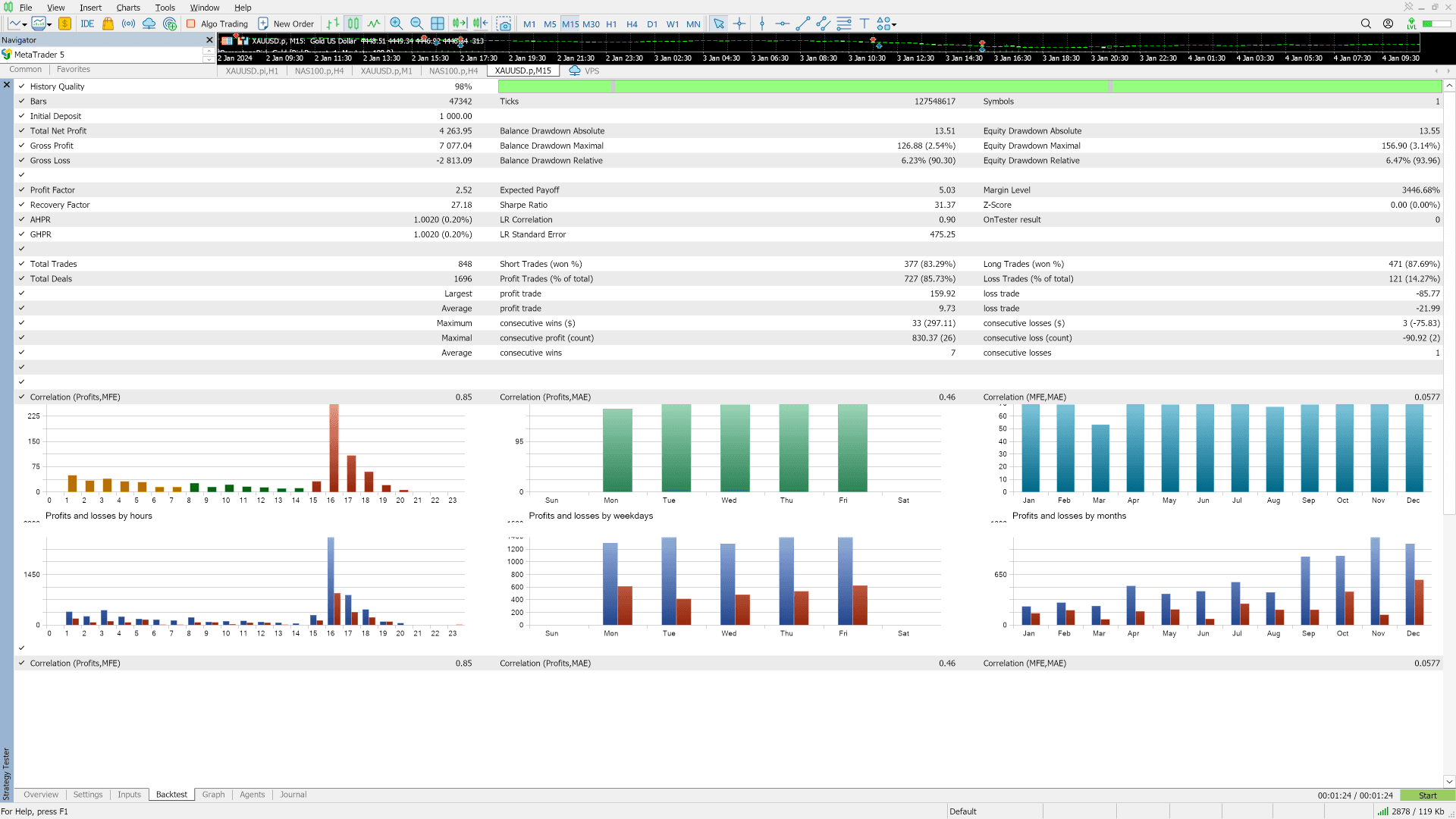Toggle the Initial Deposit row checkmark

click(x=21, y=116)
